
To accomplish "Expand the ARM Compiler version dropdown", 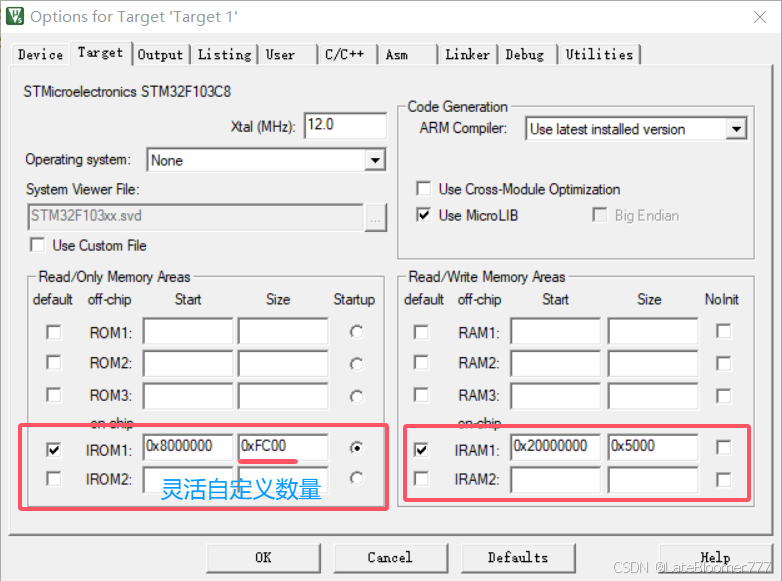I will click(736, 129).
